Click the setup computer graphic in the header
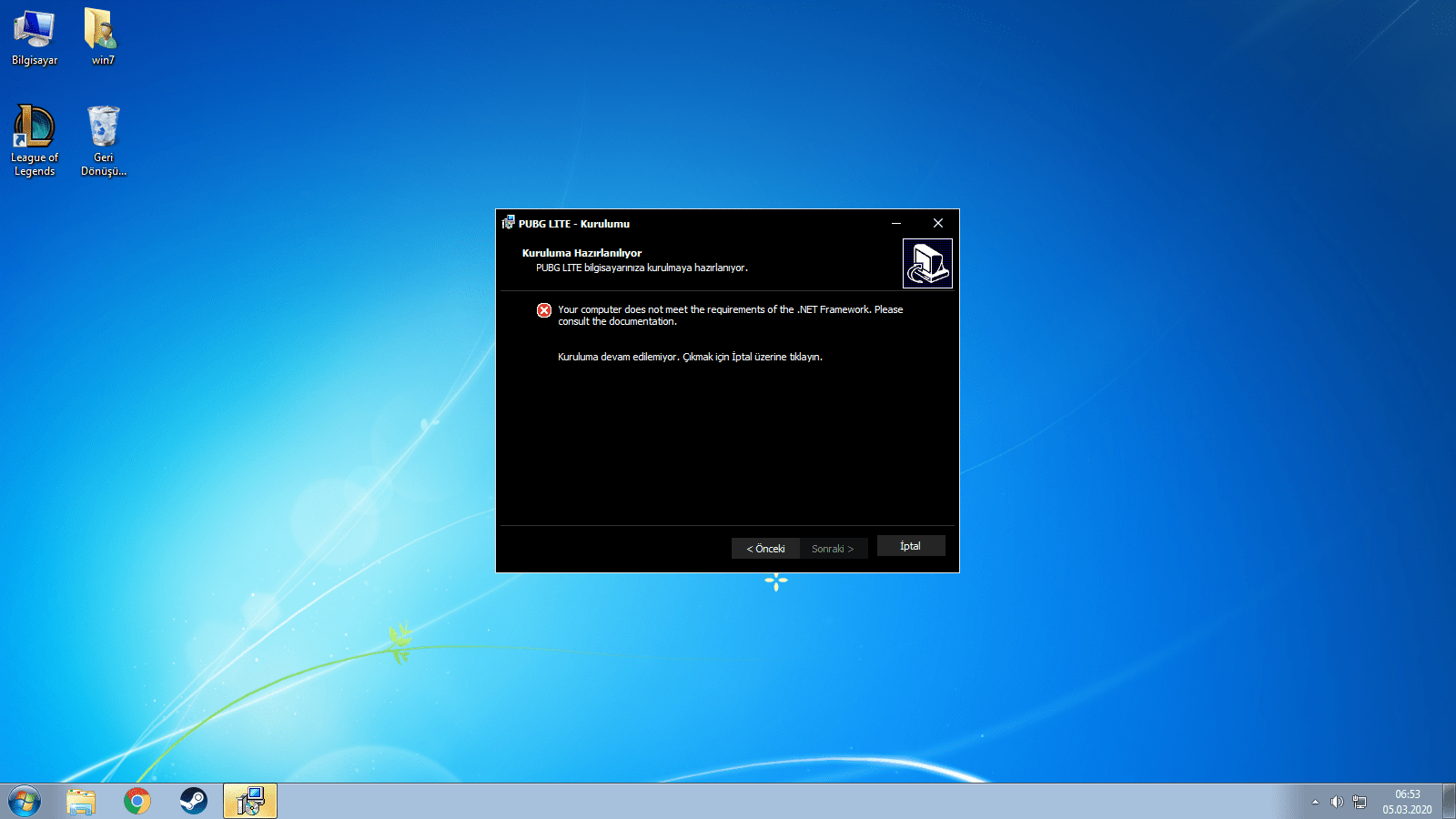This screenshot has width=1456, height=819. [927, 264]
